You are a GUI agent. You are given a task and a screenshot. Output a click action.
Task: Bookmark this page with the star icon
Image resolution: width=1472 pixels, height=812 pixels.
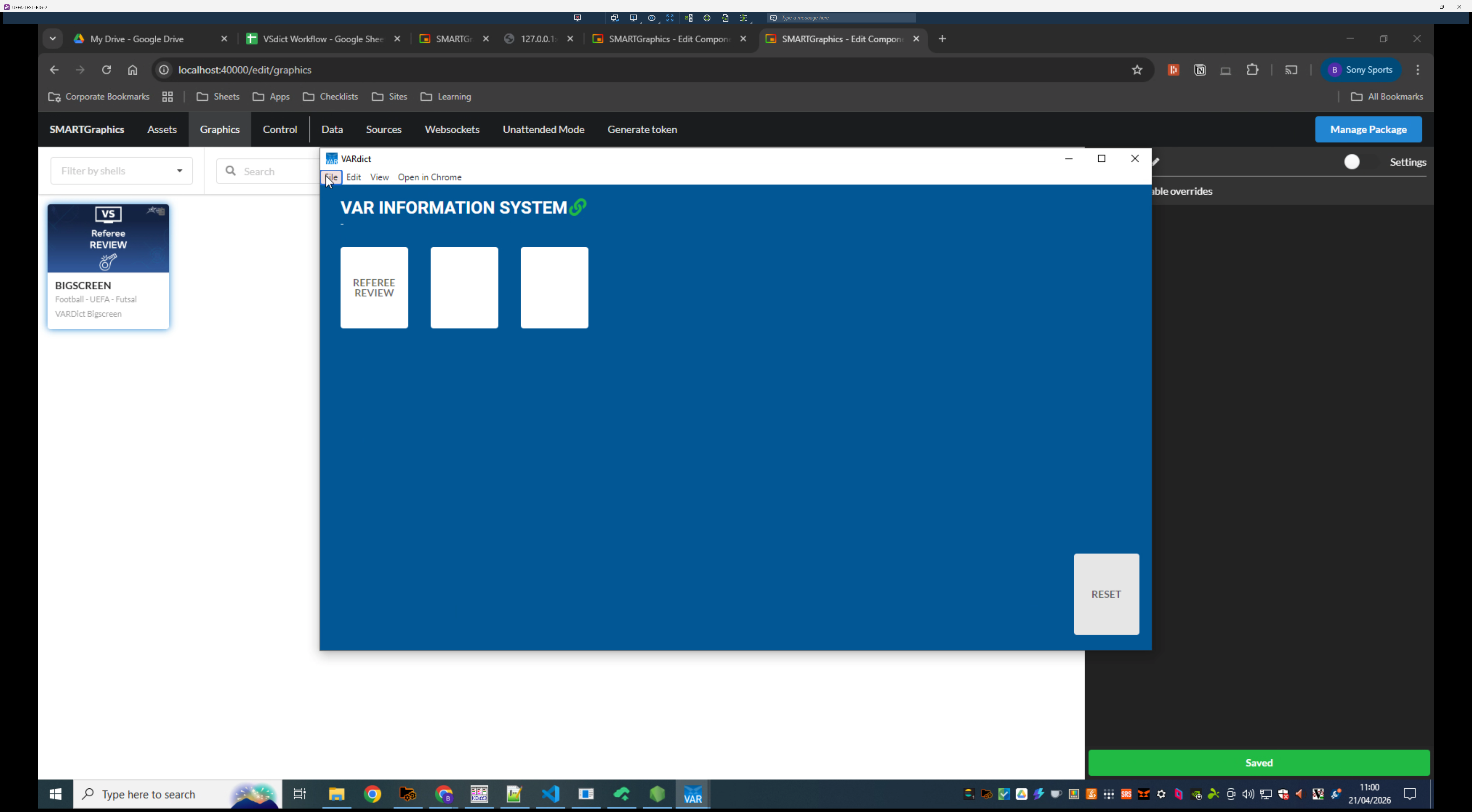(1137, 70)
